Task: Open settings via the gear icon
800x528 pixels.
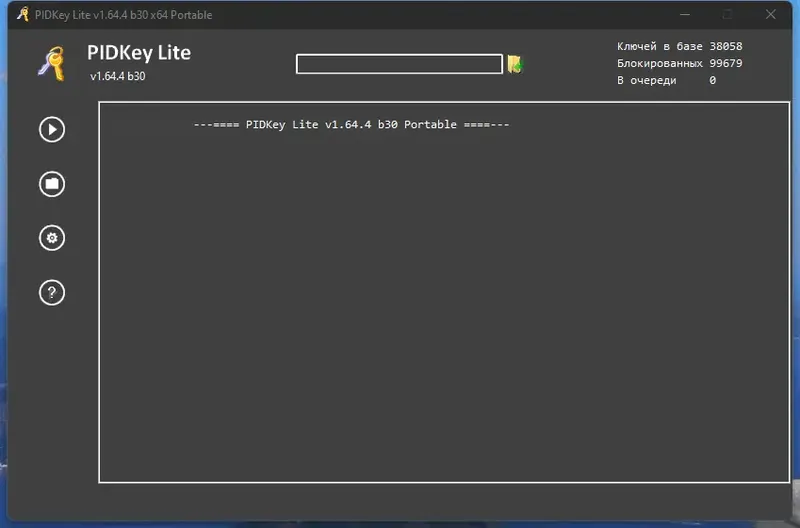Action: (52, 238)
